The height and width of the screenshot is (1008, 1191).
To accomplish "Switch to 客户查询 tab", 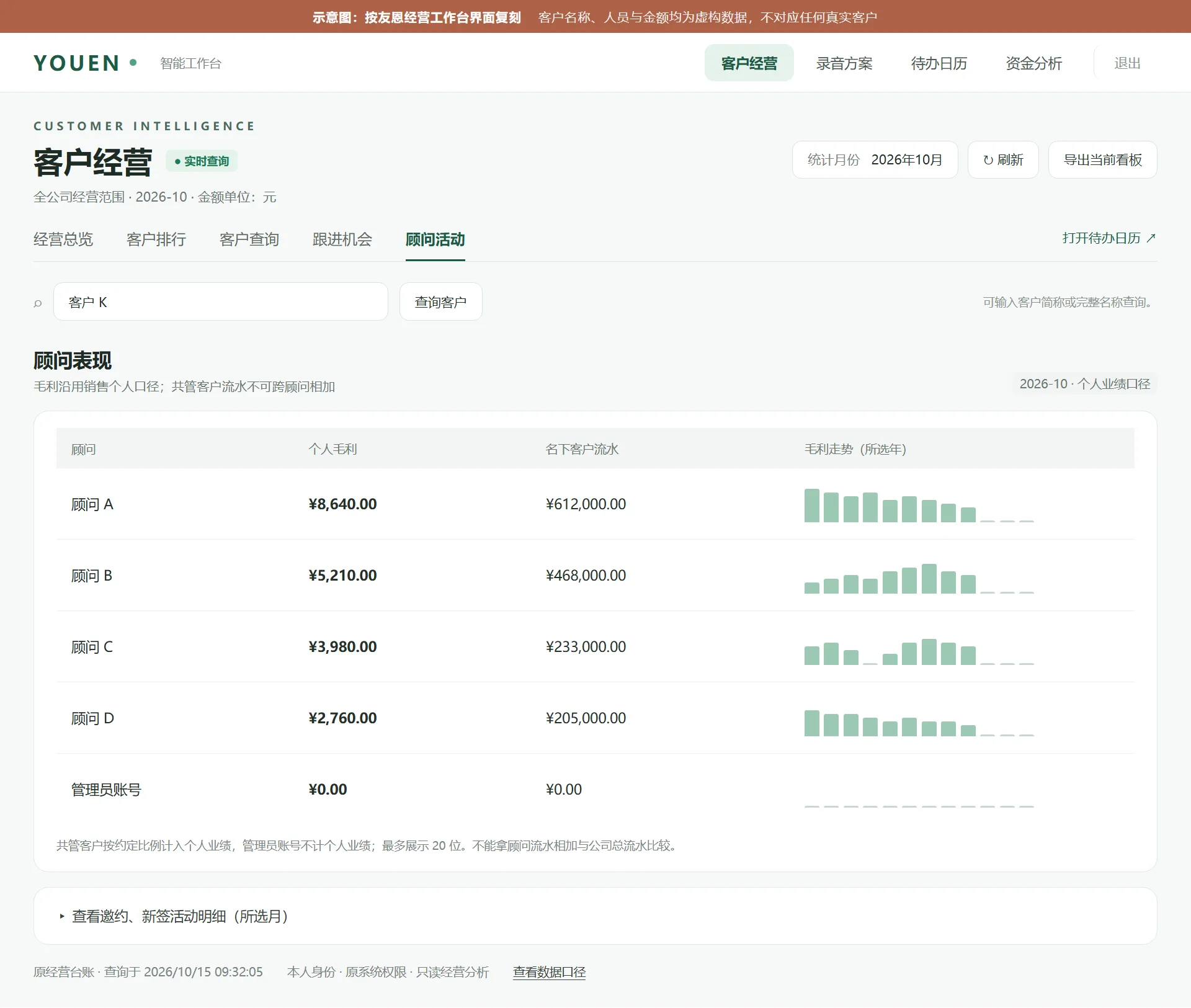I will tap(249, 239).
